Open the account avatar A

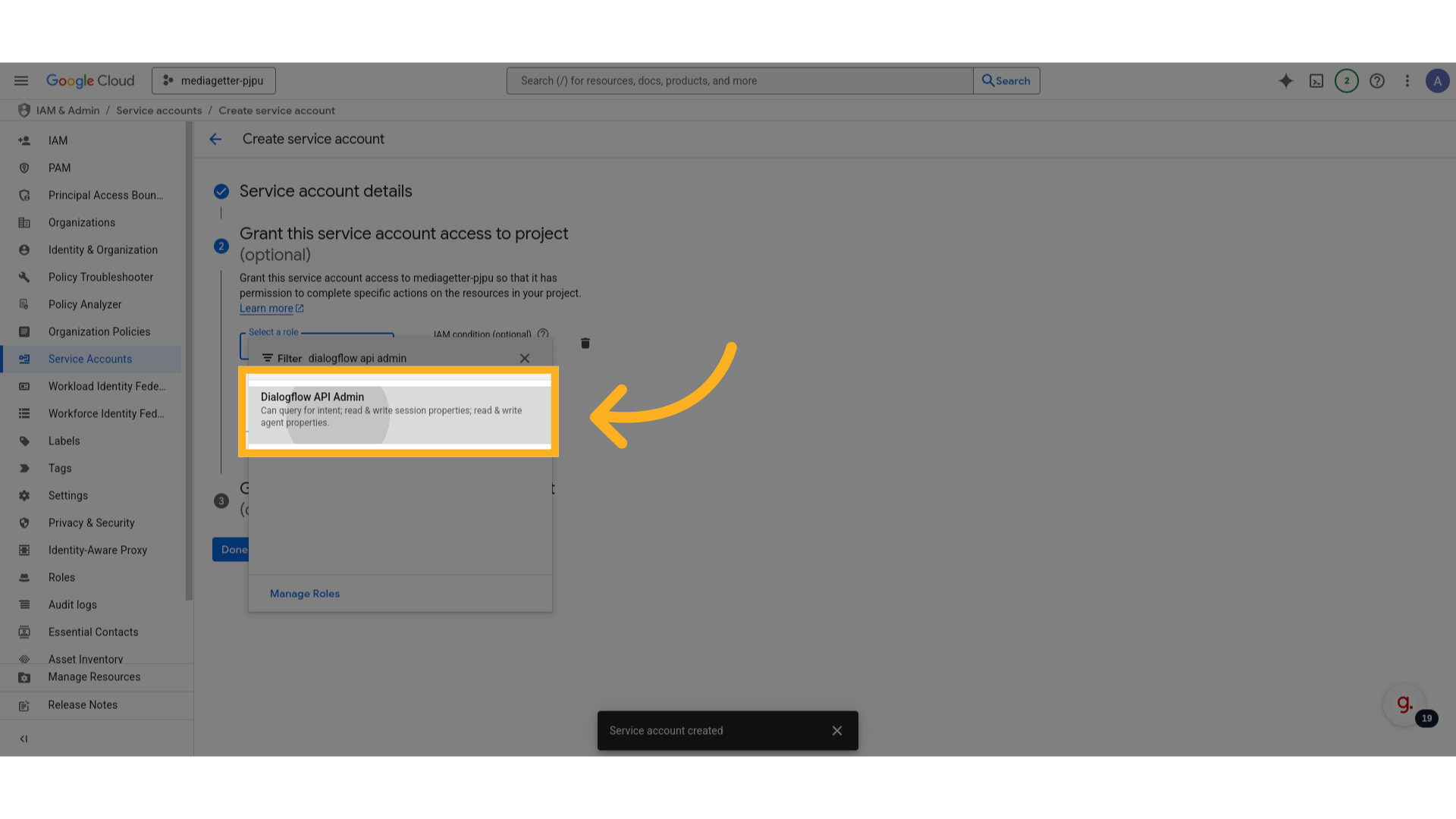(1437, 80)
